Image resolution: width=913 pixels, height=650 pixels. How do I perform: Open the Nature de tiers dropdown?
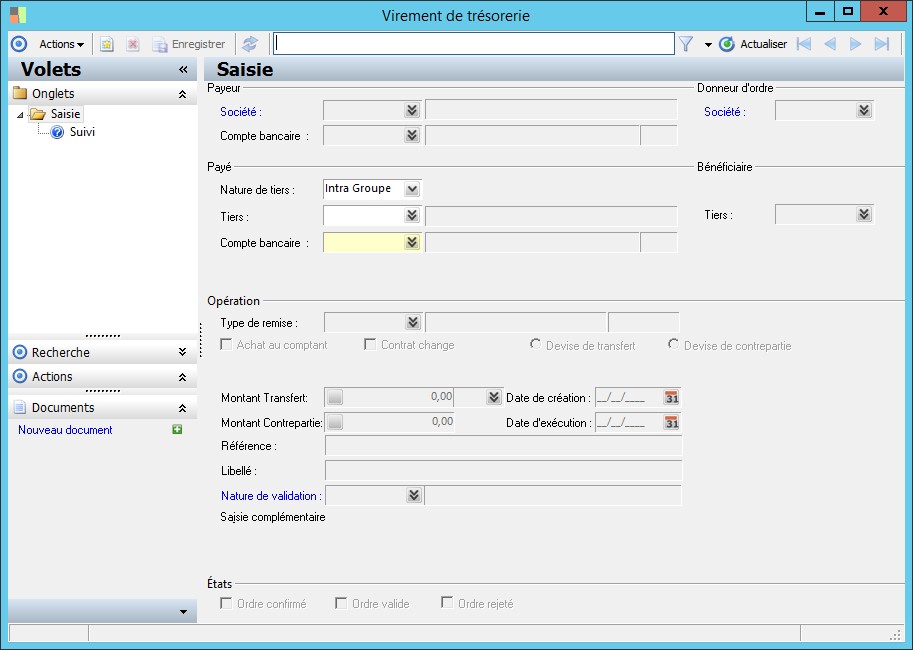[x=412, y=189]
